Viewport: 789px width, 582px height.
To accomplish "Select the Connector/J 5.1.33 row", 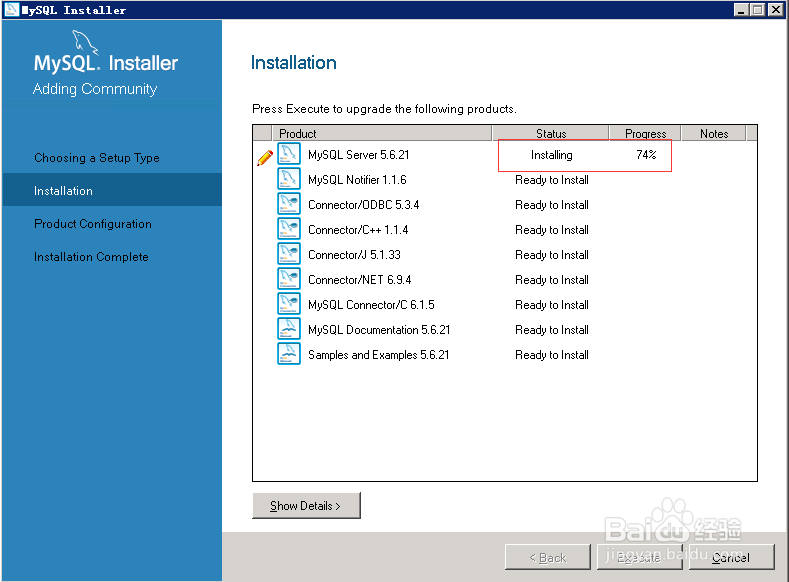I will pyautogui.click(x=505, y=255).
